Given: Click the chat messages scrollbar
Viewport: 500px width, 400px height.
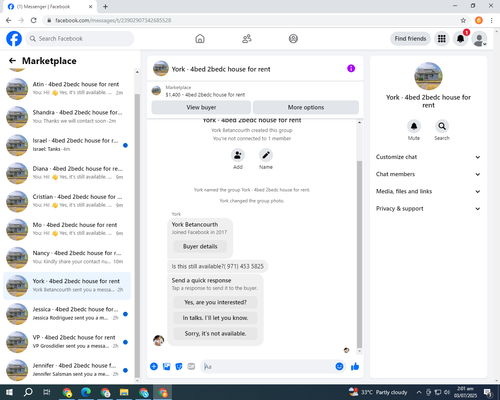Looking at the screenshot, I should tap(359, 255).
